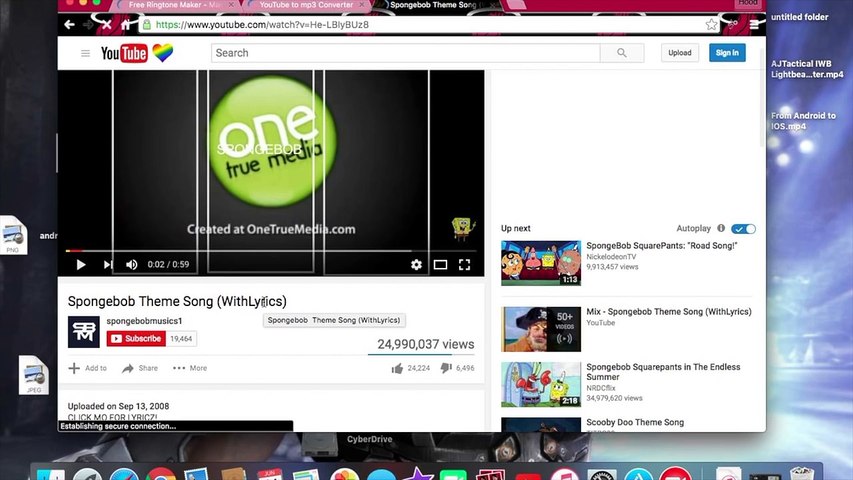853x480 pixels.
Task: Open the More actions menu
Action: click(x=190, y=368)
